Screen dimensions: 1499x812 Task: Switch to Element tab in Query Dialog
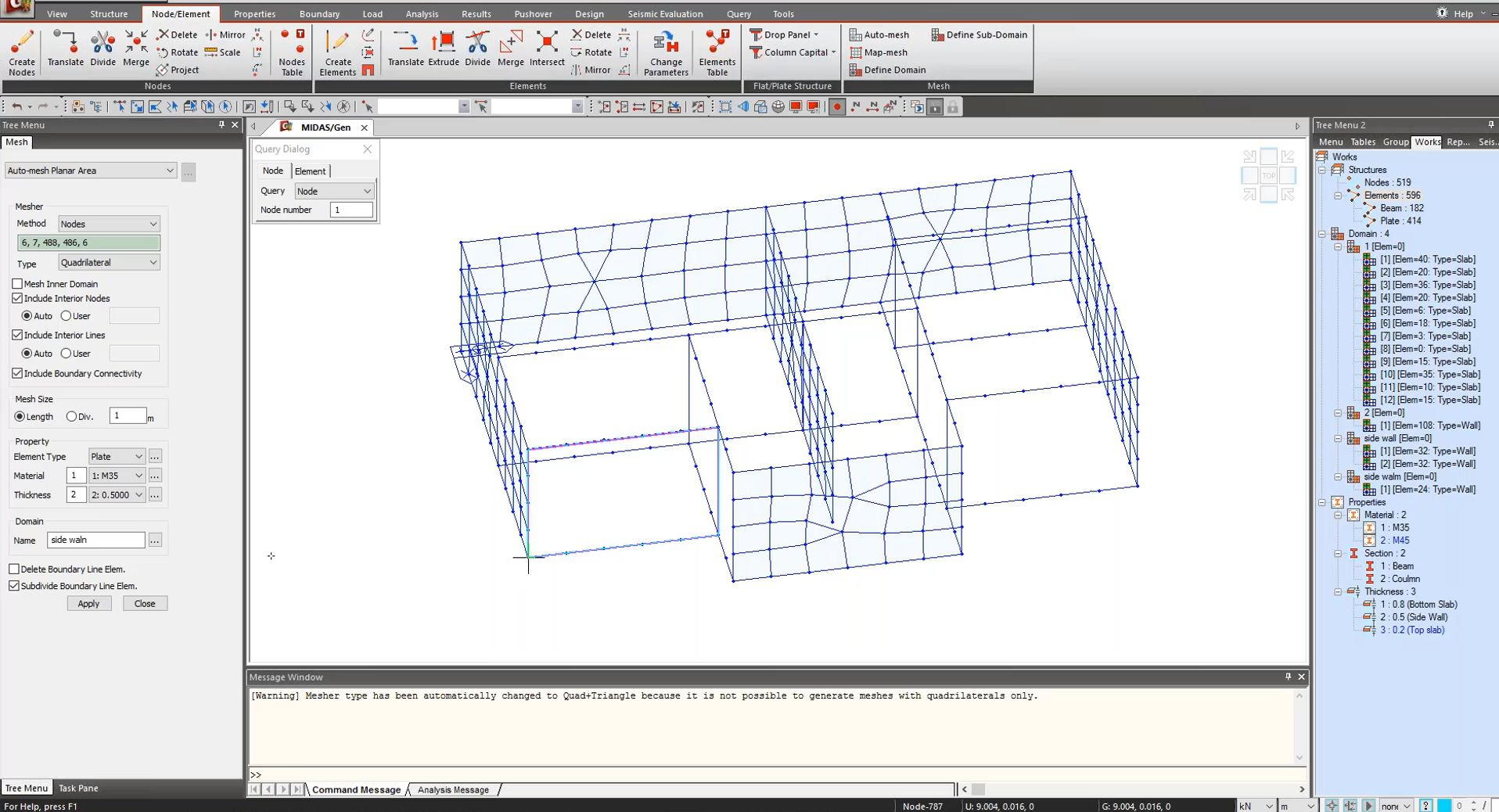point(310,171)
